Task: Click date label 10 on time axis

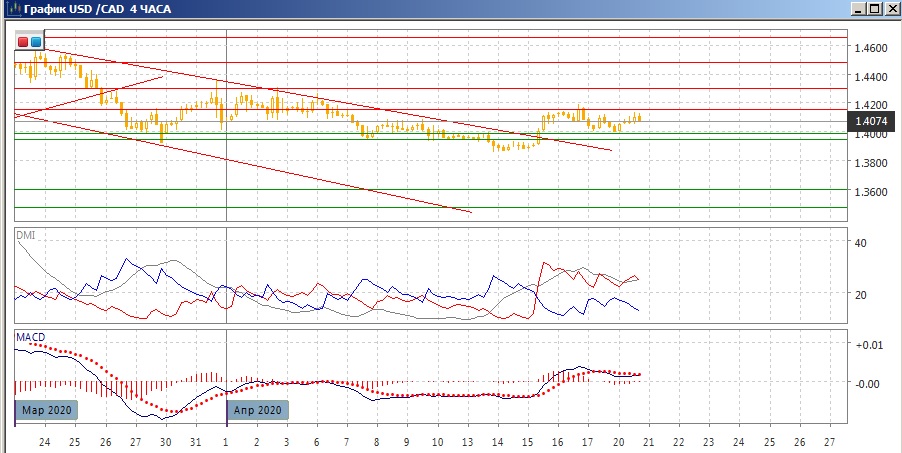Action: (438, 442)
